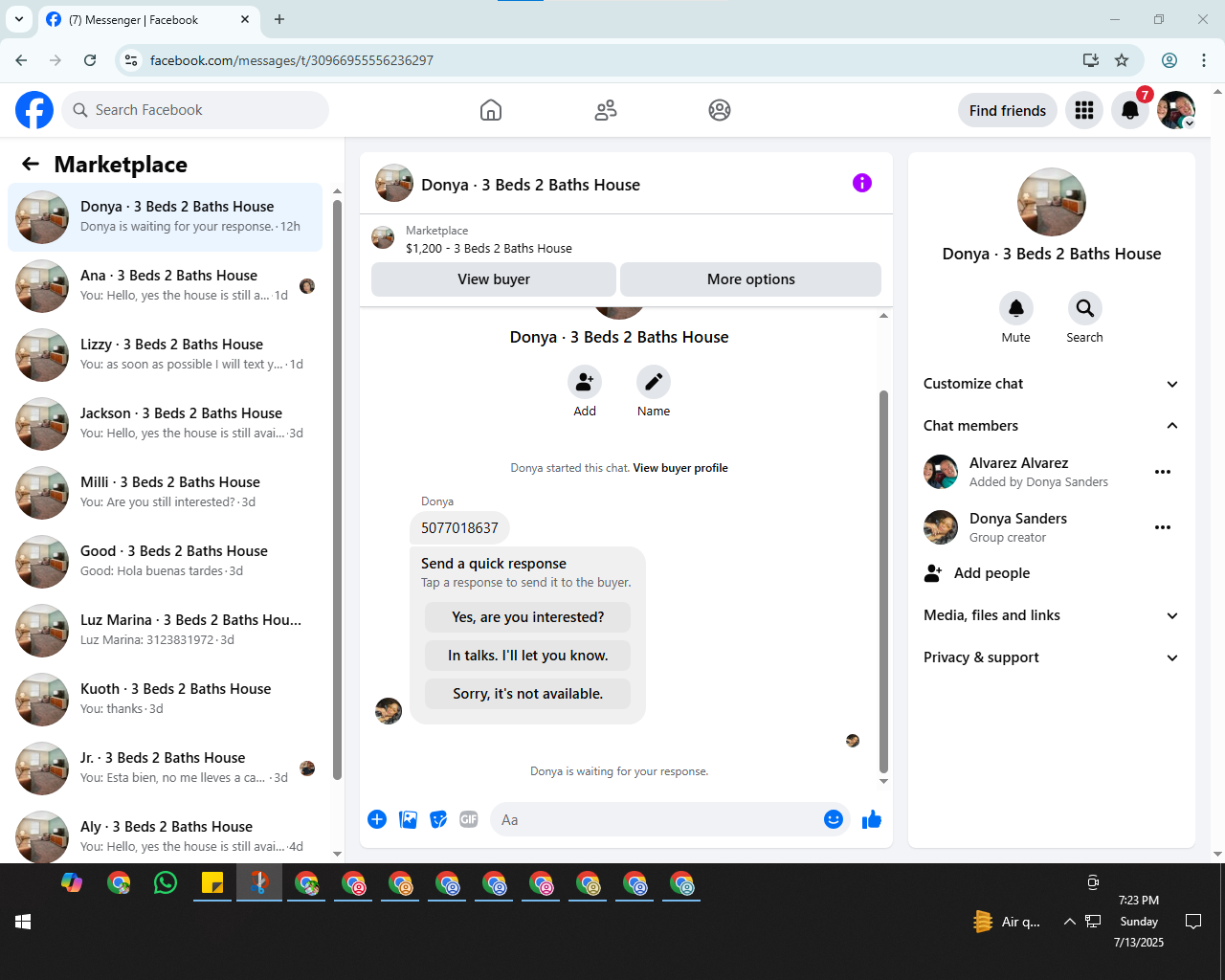Viewport: 1225px width, 980px height.
Task: Open options for Alvarez Alvarez member
Action: pos(1163,472)
